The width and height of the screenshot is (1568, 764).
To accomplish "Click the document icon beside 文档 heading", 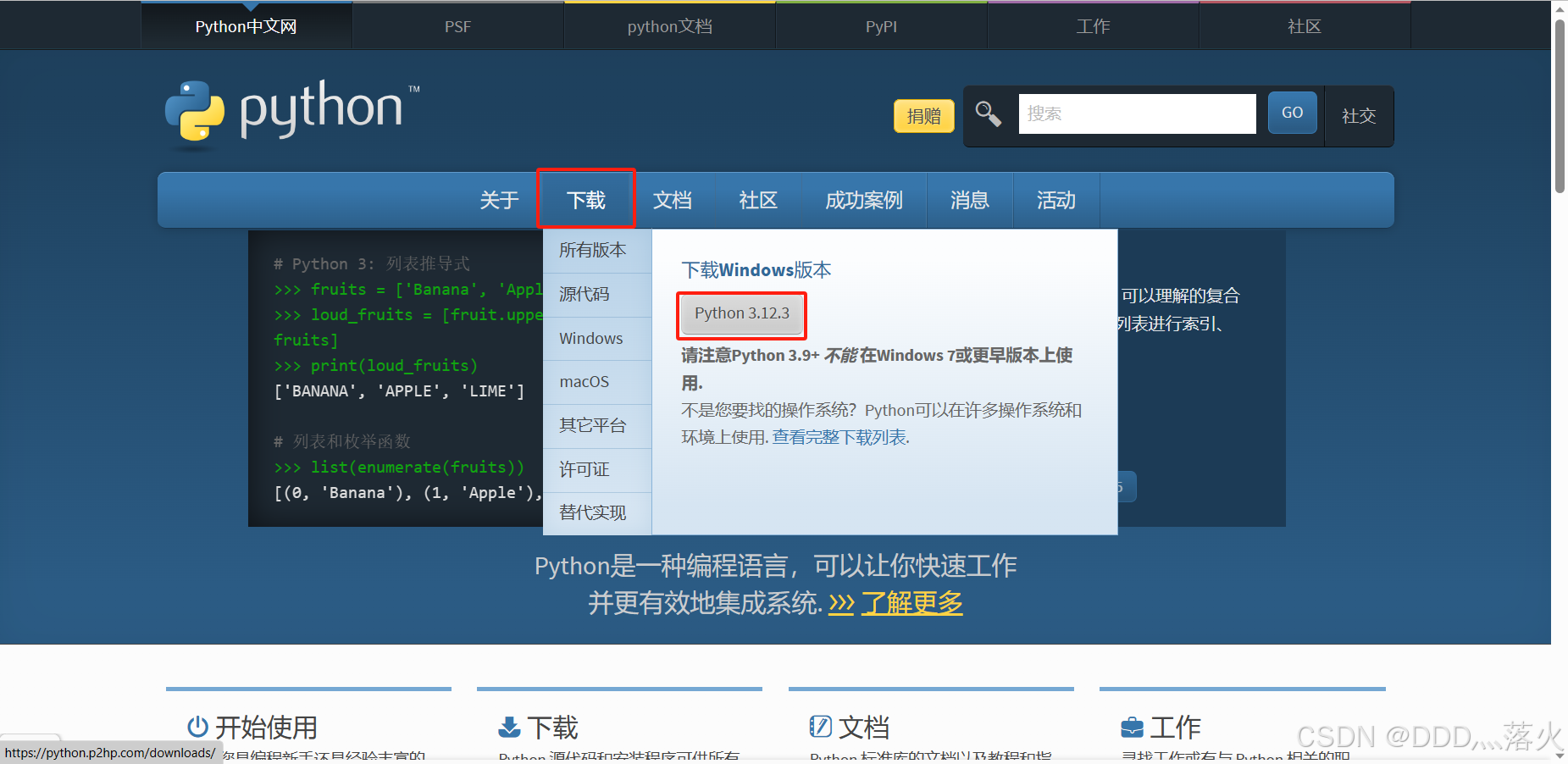I will click(820, 727).
